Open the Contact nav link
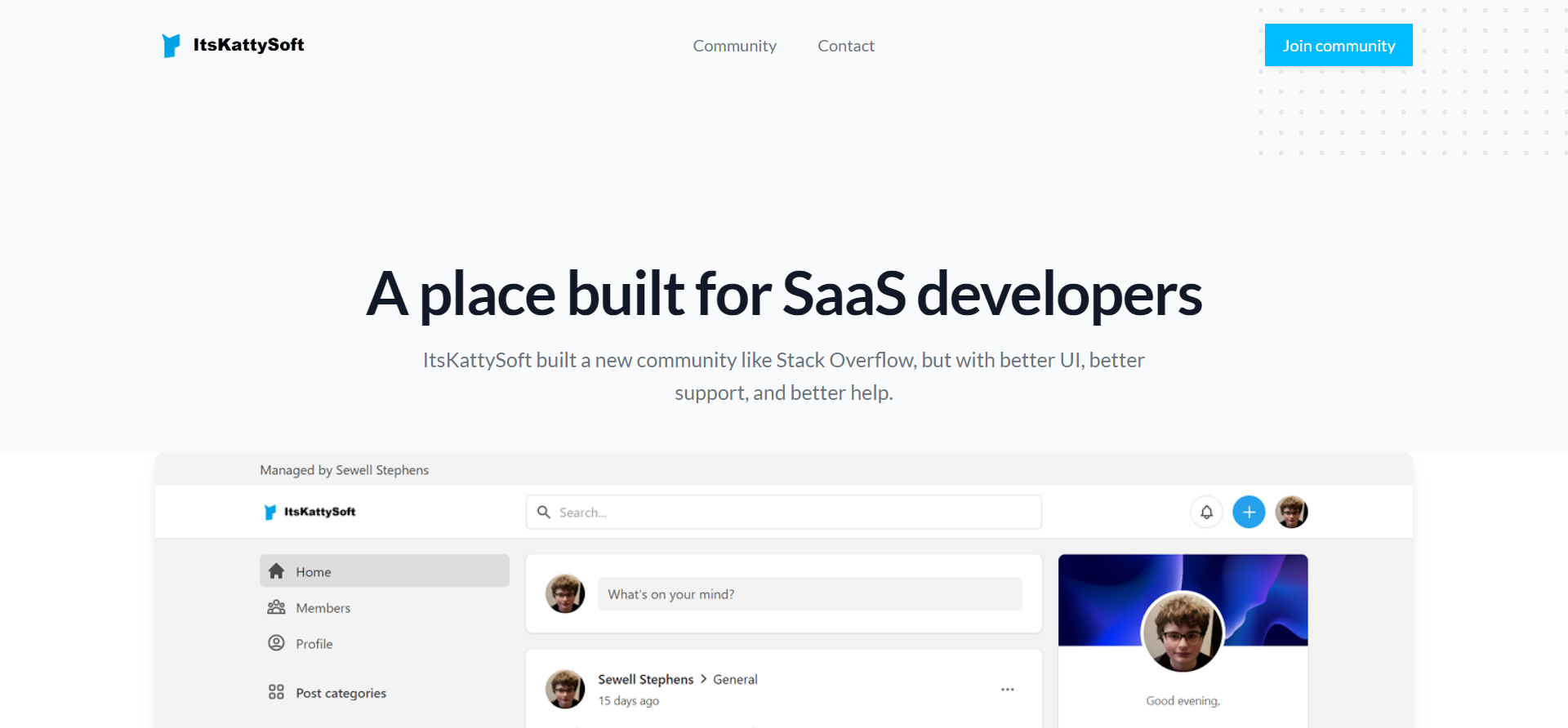The image size is (1568, 728). (846, 46)
